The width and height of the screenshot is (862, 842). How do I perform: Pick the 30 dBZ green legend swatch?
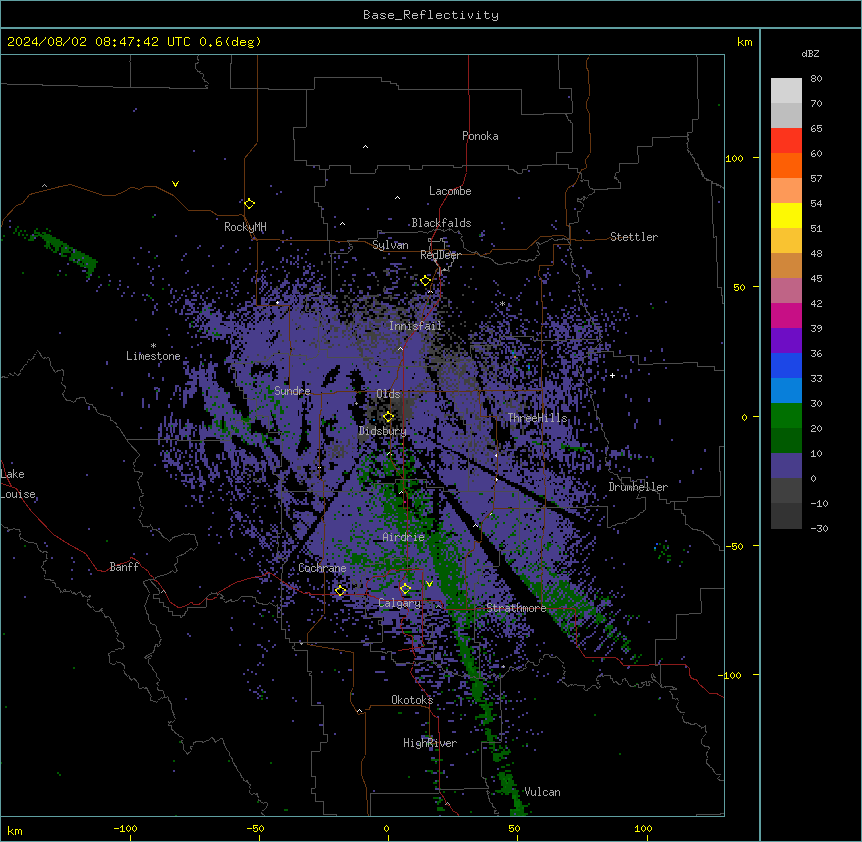click(x=786, y=416)
